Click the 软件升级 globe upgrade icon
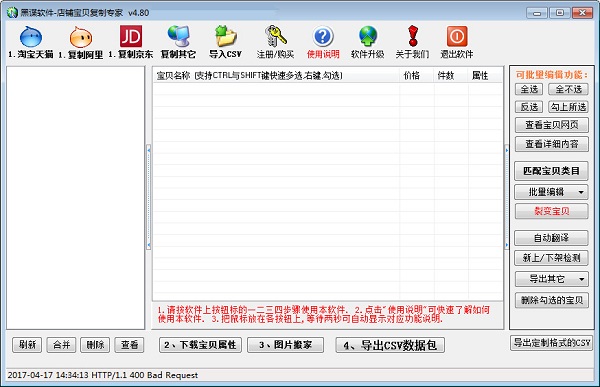The width and height of the screenshot is (600, 387). (x=368, y=36)
